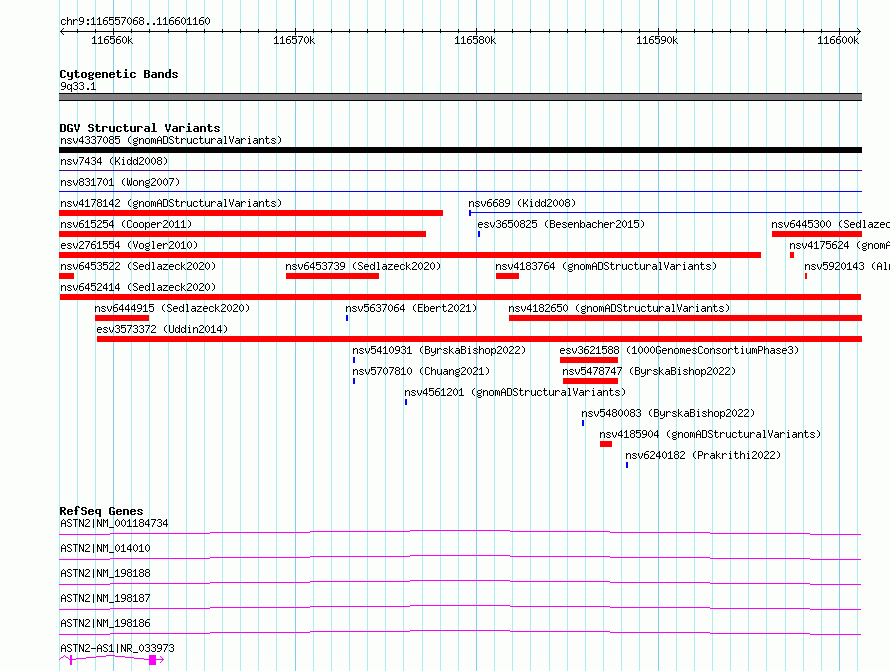
Task: Open nsv4182650 gnomADStructuralVariants label
Action: pos(619,308)
